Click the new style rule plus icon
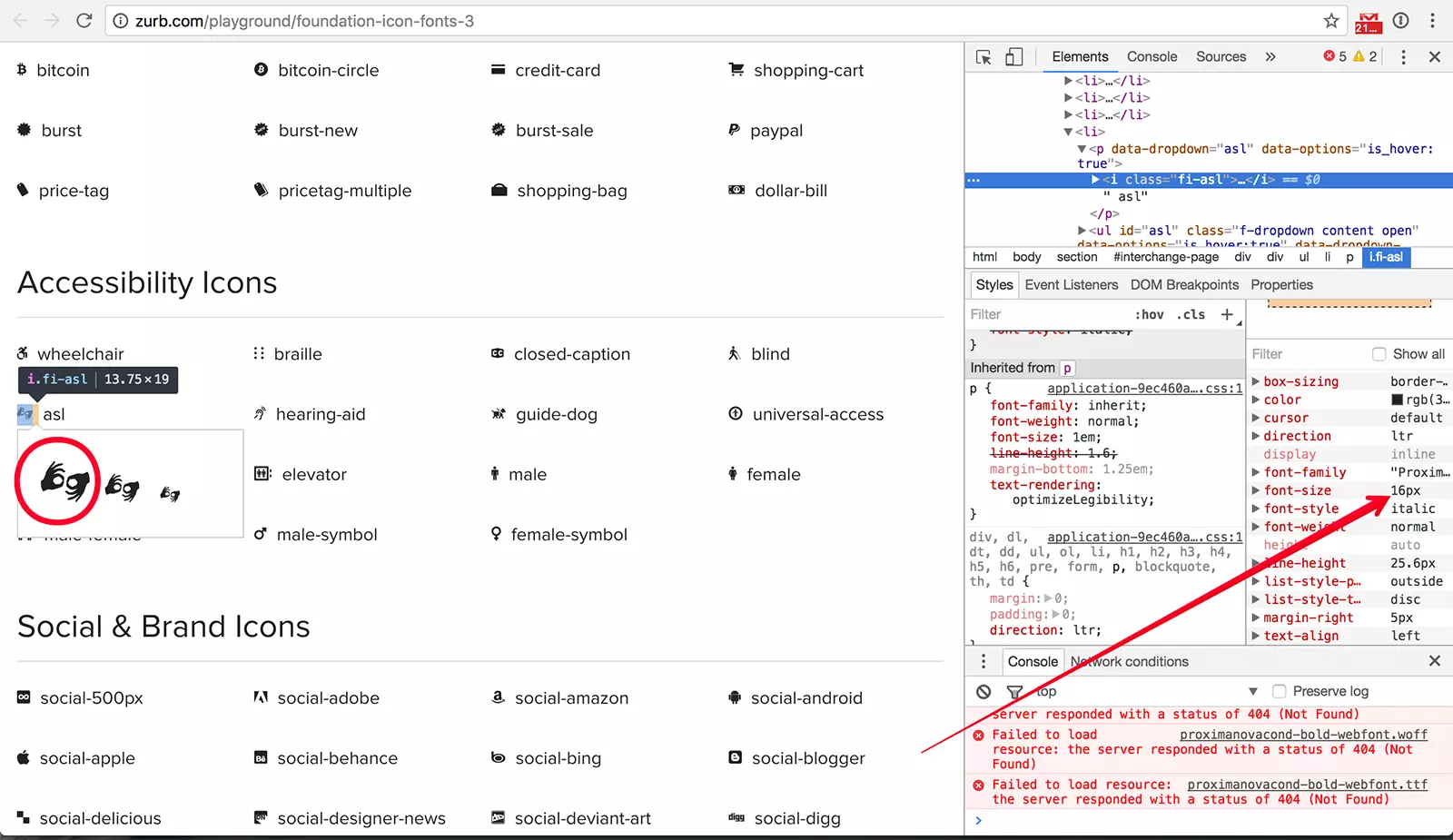 pyautogui.click(x=1227, y=314)
